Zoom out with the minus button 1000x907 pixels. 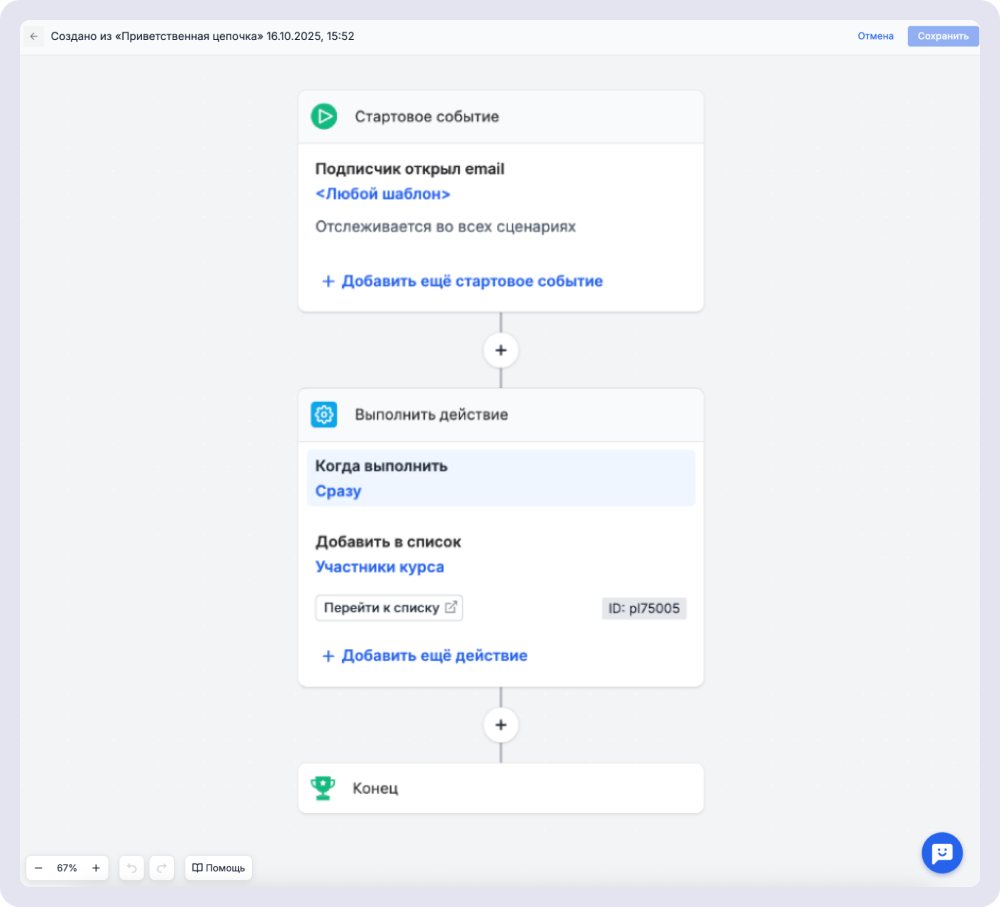tap(39, 868)
